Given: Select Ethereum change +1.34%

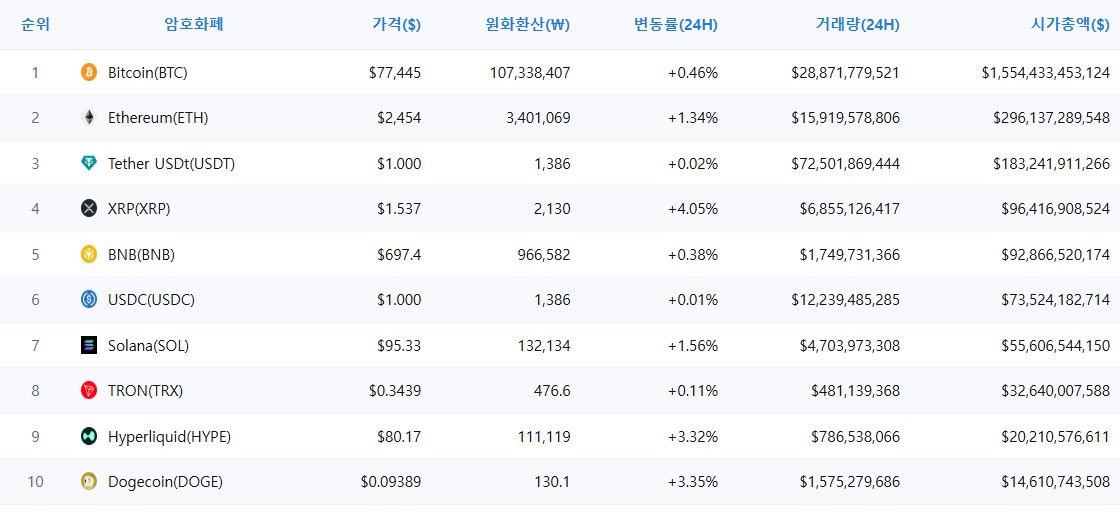Looking at the screenshot, I should click(x=693, y=118).
